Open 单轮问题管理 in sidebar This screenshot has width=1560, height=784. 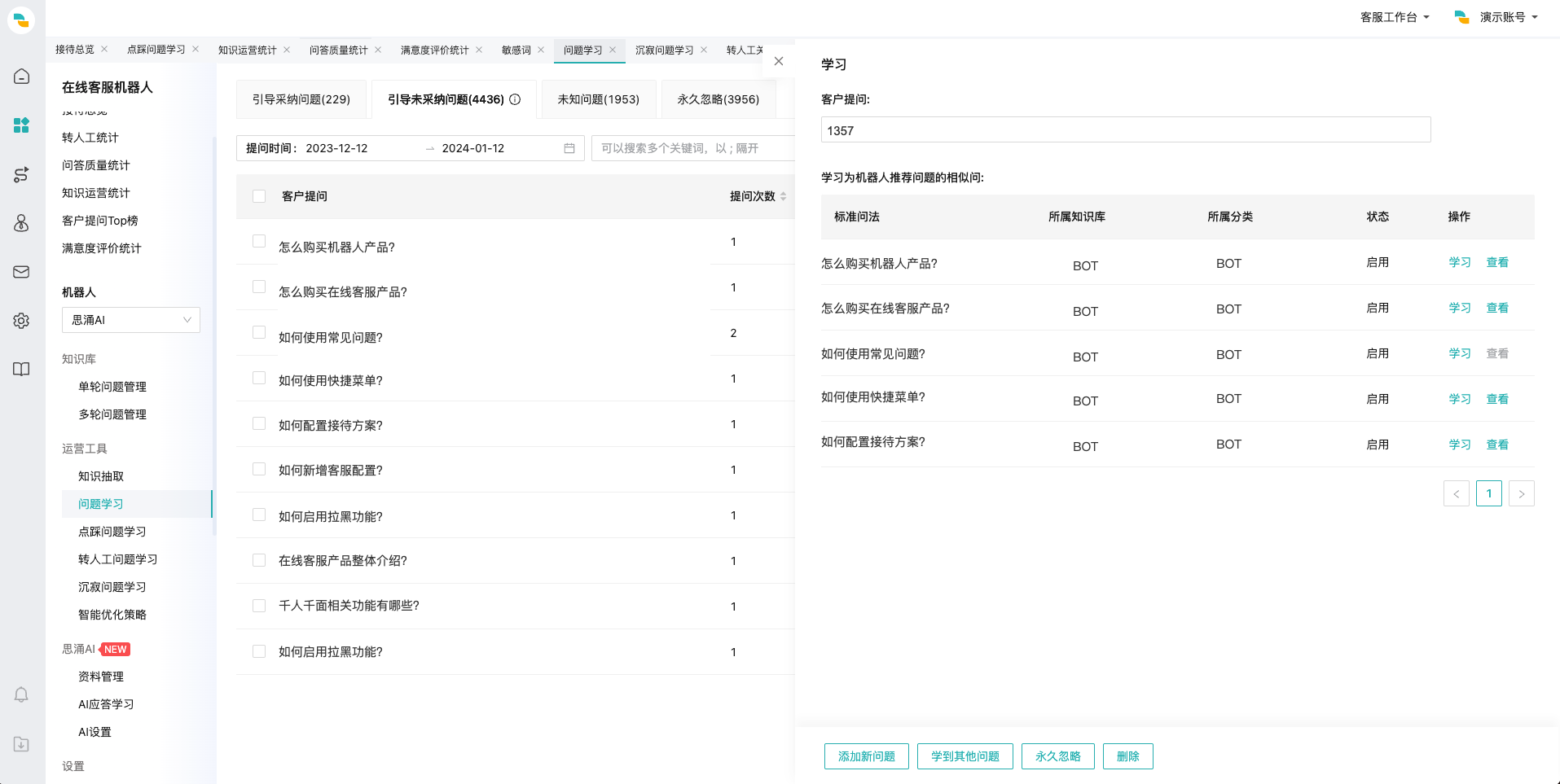click(x=112, y=387)
